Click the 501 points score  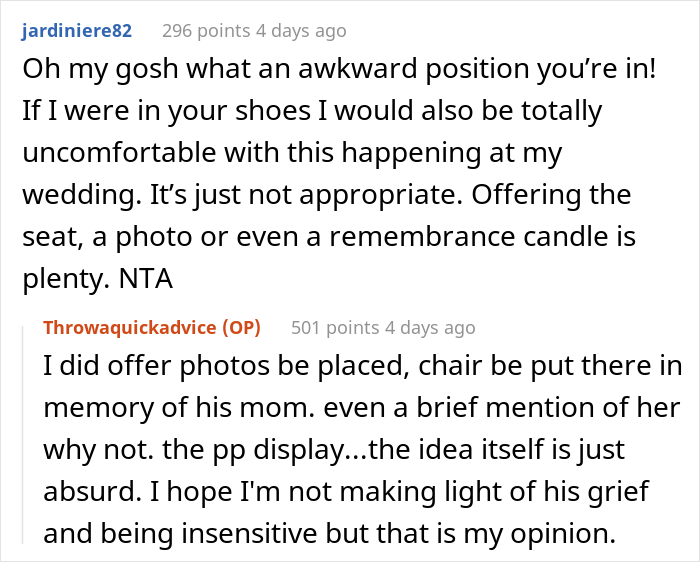click(x=336, y=327)
